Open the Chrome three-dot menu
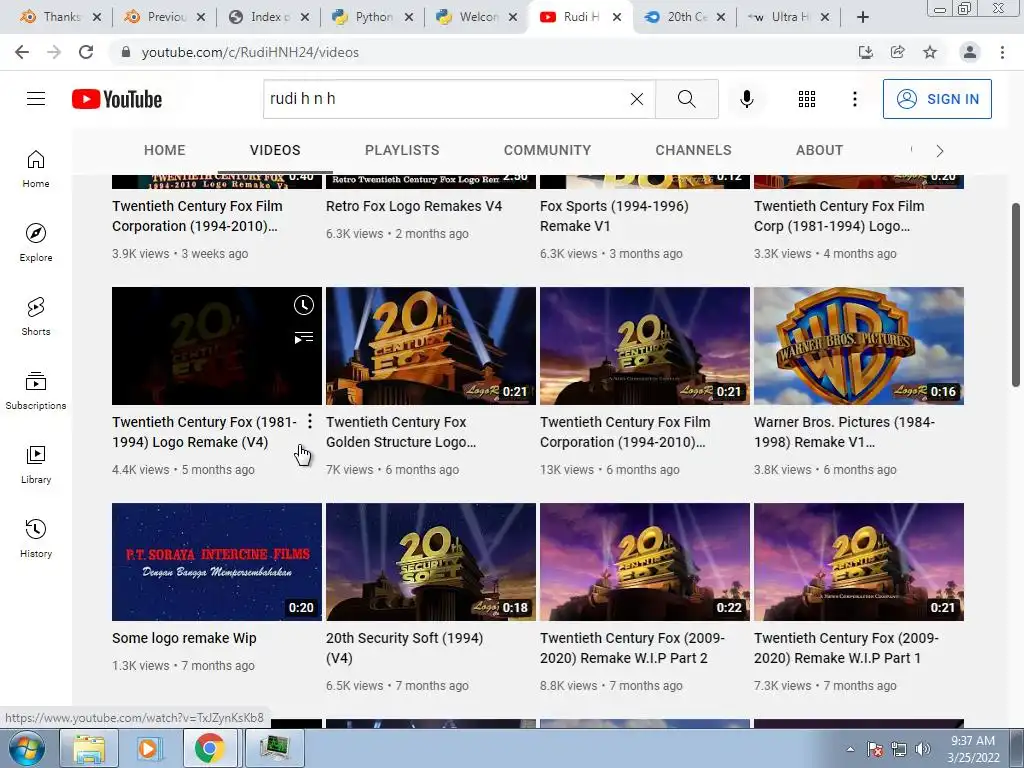This screenshot has width=1024, height=768. click(x=1002, y=52)
